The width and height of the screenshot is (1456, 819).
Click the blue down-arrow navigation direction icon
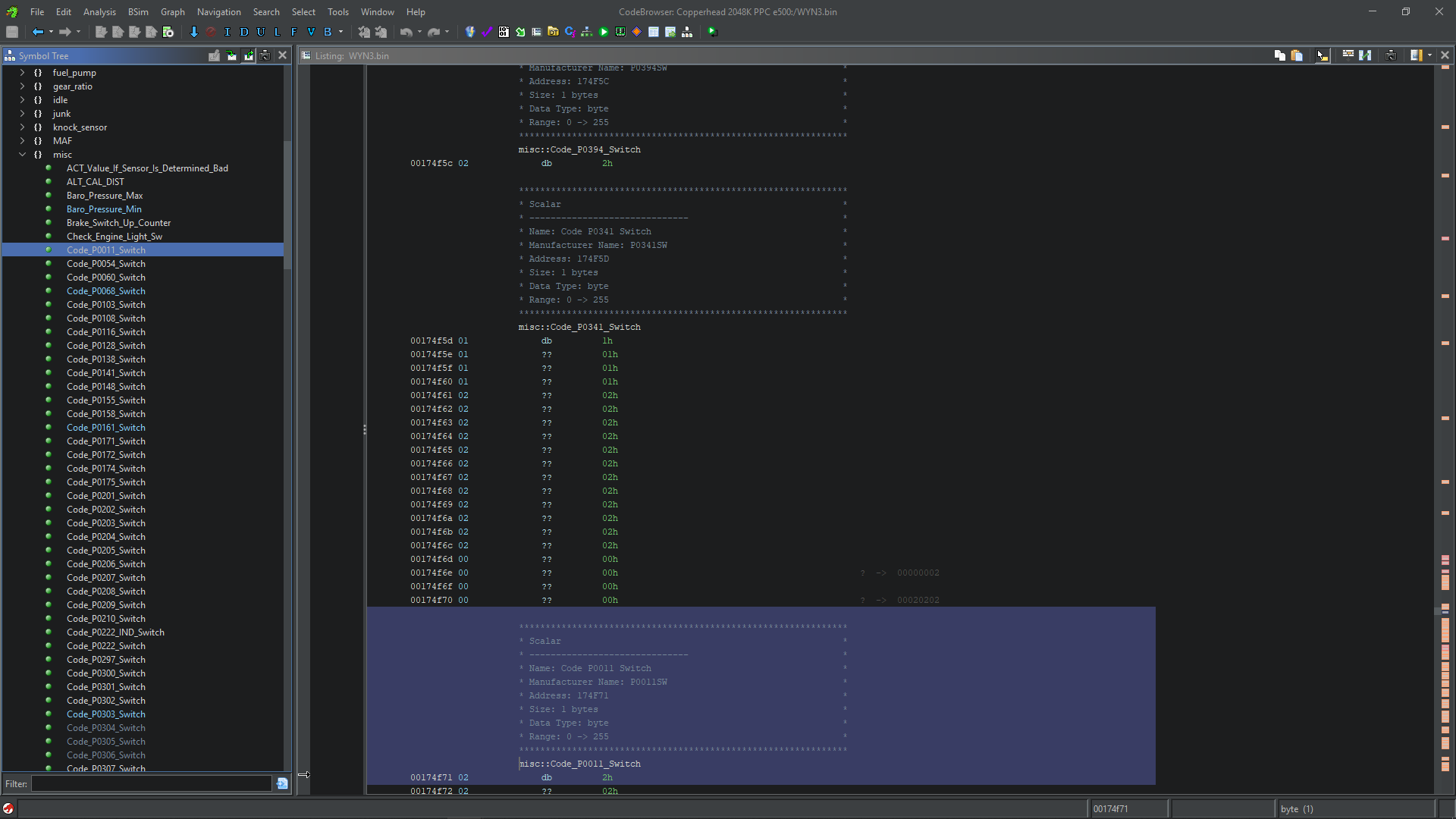click(x=194, y=32)
